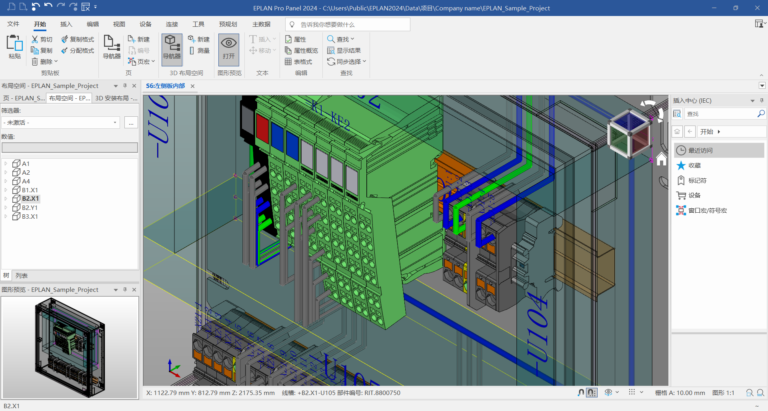Image resolution: width=768 pixels, height=411 pixels.
Task: Click the cabinet thumbnail in graphical preview
Action: point(70,348)
